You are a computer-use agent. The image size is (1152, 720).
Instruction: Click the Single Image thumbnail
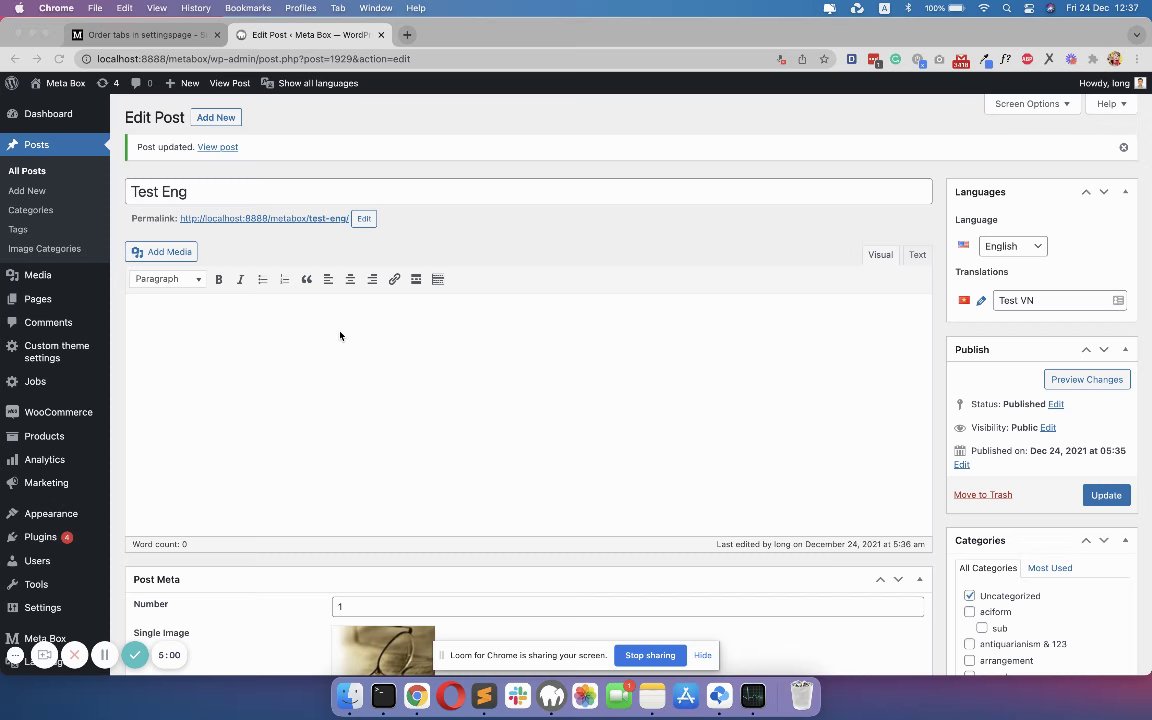pos(384,650)
